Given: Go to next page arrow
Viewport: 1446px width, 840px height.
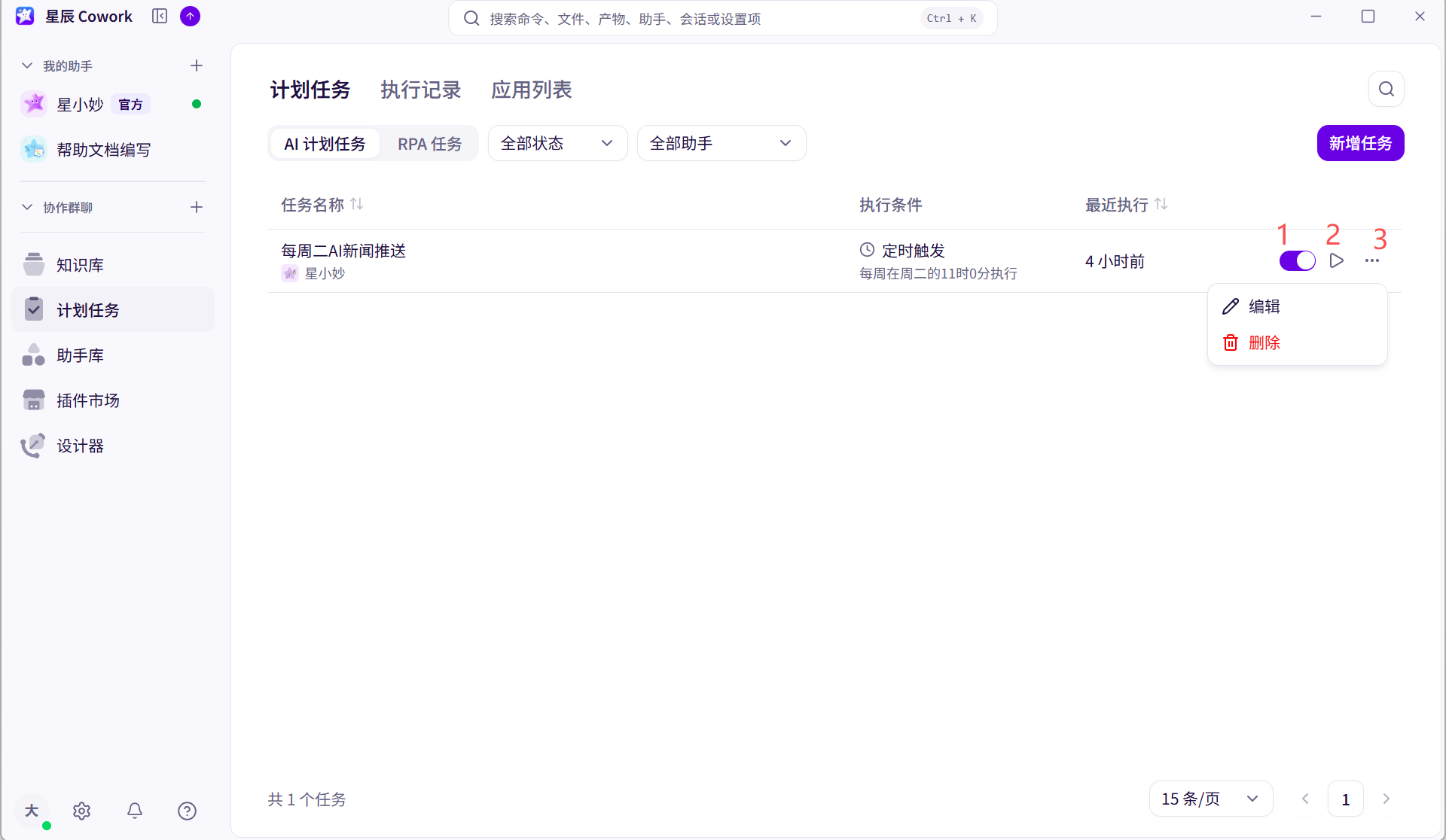Looking at the screenshot, I should tap(1386, 799).
